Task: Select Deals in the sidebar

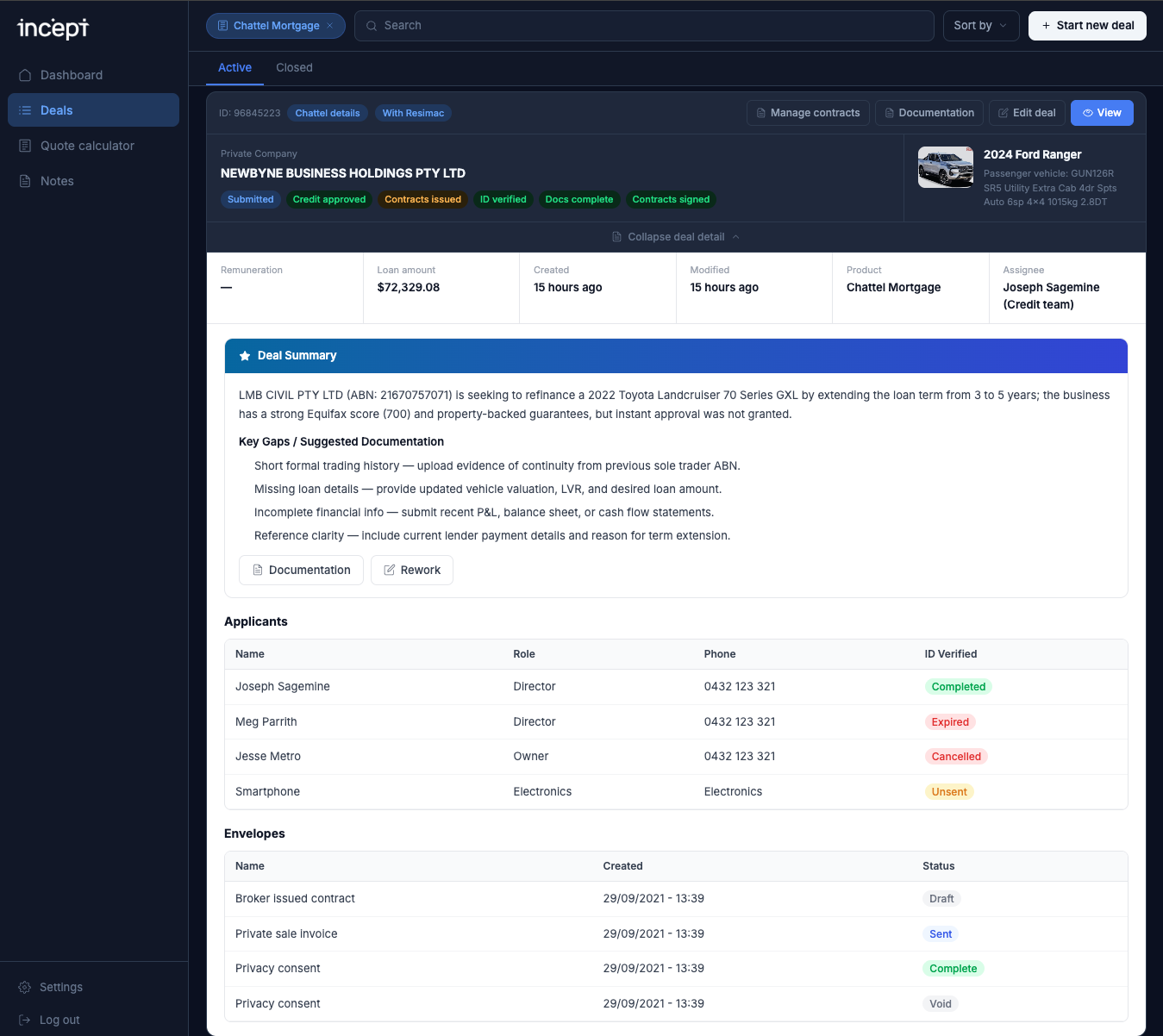Action: coord(93,110)
